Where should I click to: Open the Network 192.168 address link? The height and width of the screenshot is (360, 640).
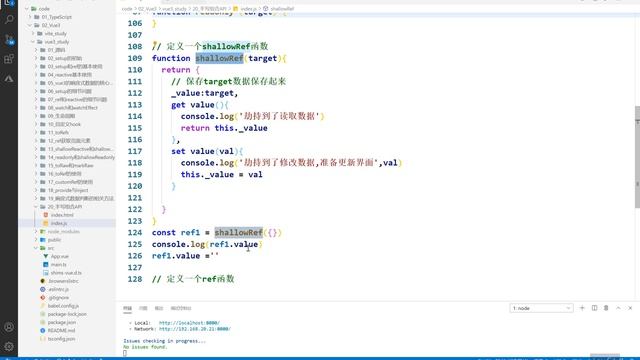195,329
